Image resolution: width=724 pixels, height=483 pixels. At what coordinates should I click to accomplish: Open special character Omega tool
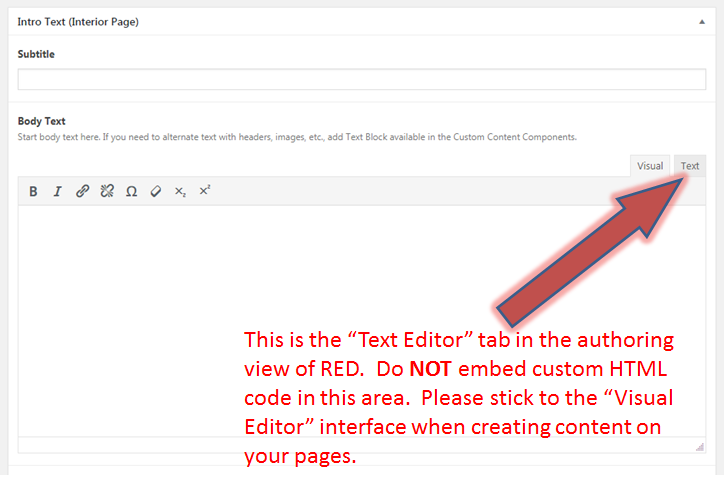coord(132,191)
